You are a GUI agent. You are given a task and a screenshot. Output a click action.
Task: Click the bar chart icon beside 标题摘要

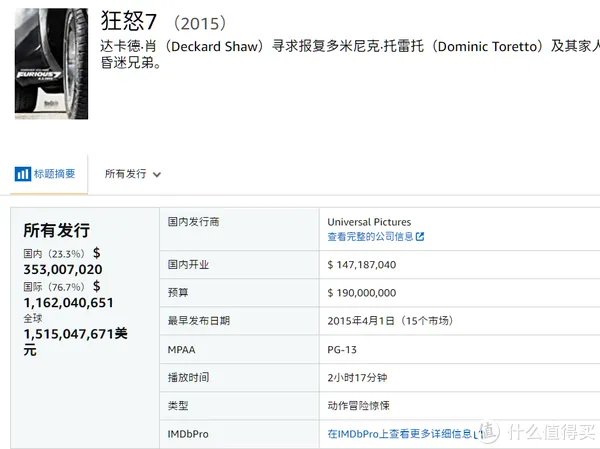click(23, 174)
